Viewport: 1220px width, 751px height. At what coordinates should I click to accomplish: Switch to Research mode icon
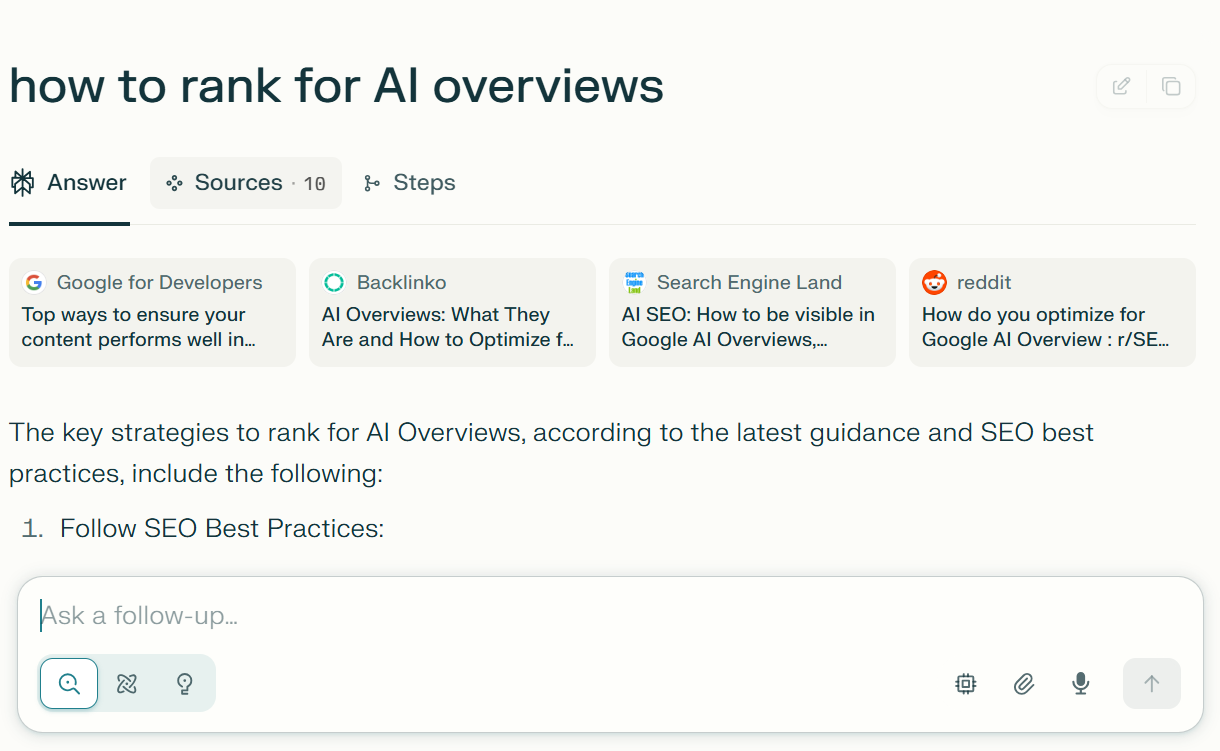point(127,684)
